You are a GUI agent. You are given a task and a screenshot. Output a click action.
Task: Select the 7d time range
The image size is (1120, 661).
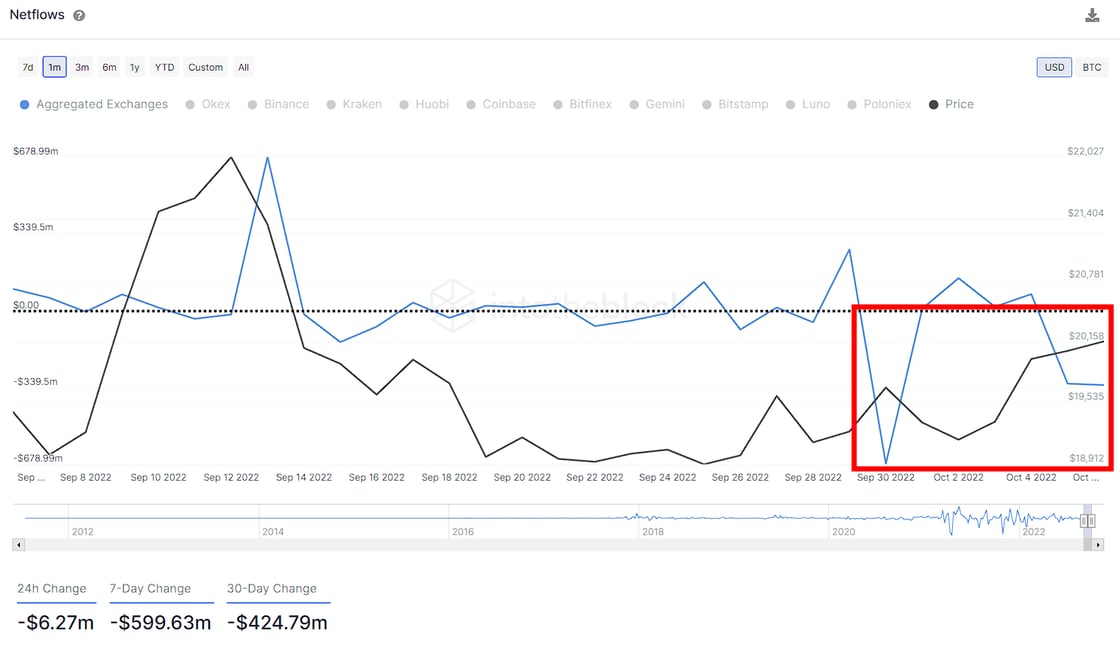28,67
